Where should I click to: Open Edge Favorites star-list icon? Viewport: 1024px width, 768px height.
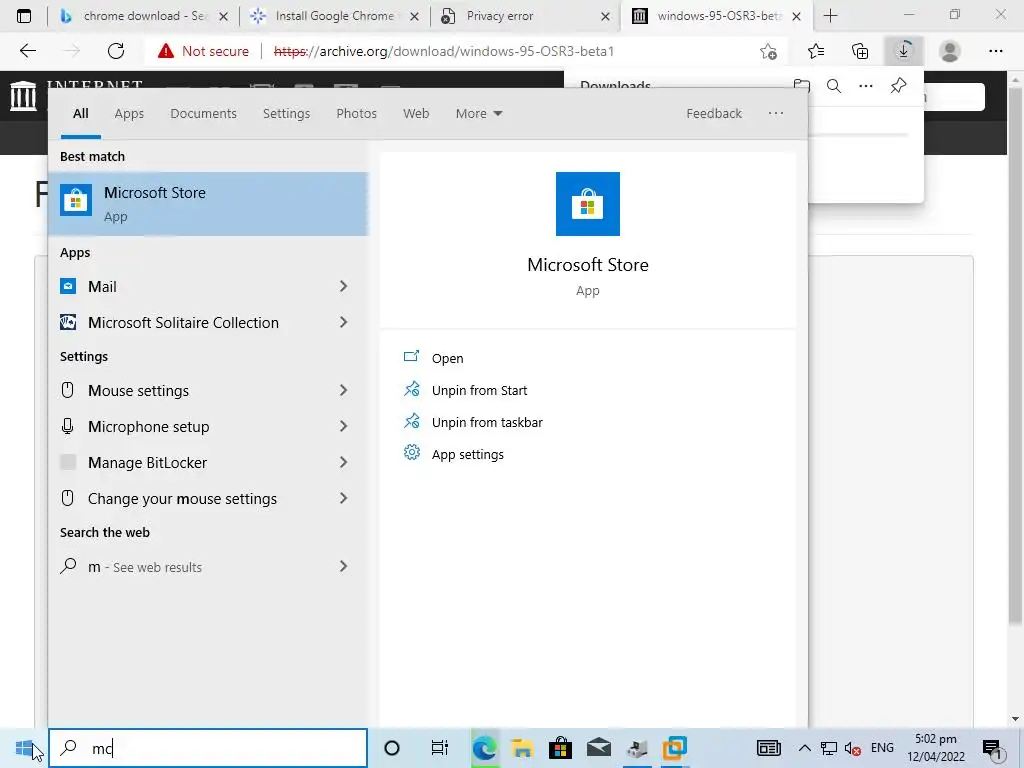point(816,51)
